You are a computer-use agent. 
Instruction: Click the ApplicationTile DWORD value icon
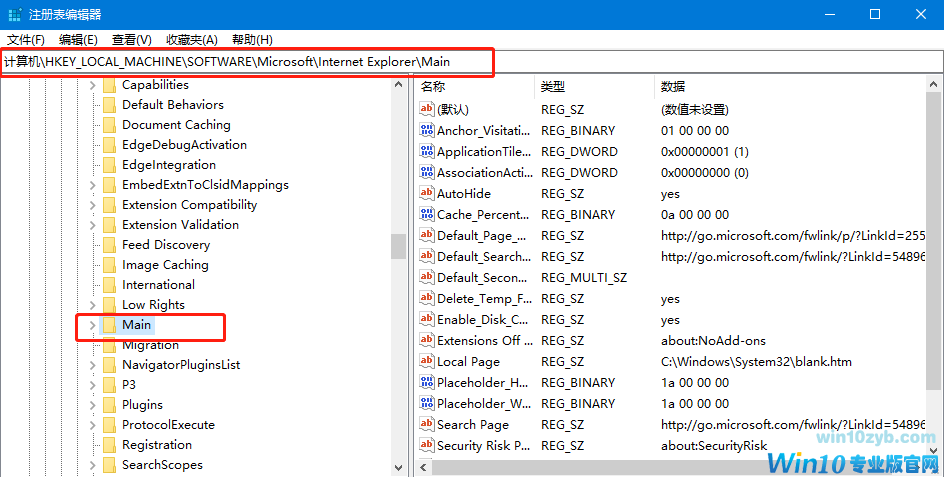point(427,152)
